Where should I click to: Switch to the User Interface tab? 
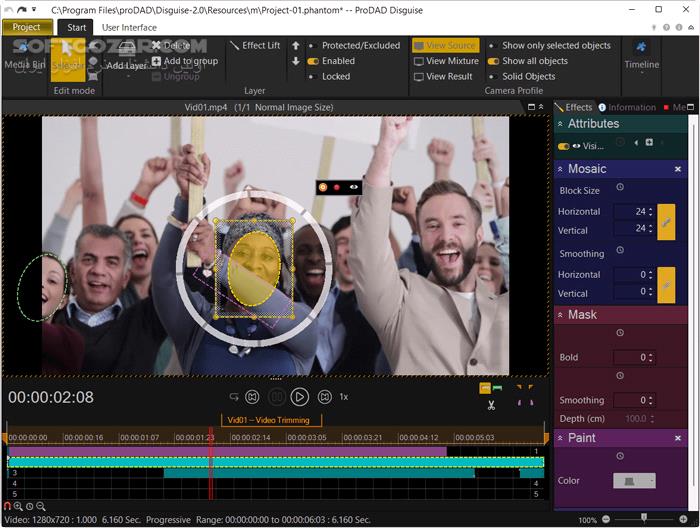coord(129,27)
